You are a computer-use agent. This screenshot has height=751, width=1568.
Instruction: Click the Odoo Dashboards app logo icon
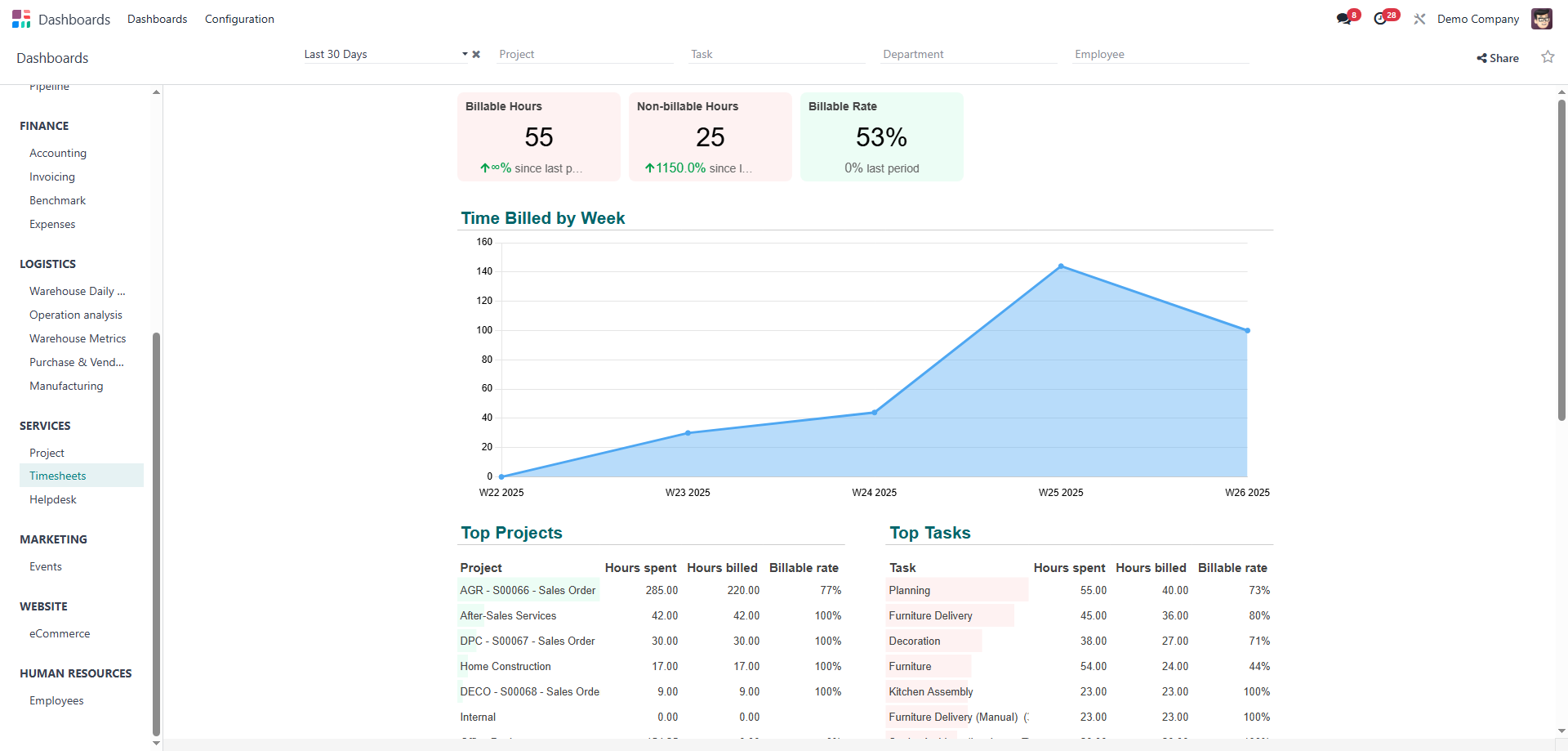21,19
